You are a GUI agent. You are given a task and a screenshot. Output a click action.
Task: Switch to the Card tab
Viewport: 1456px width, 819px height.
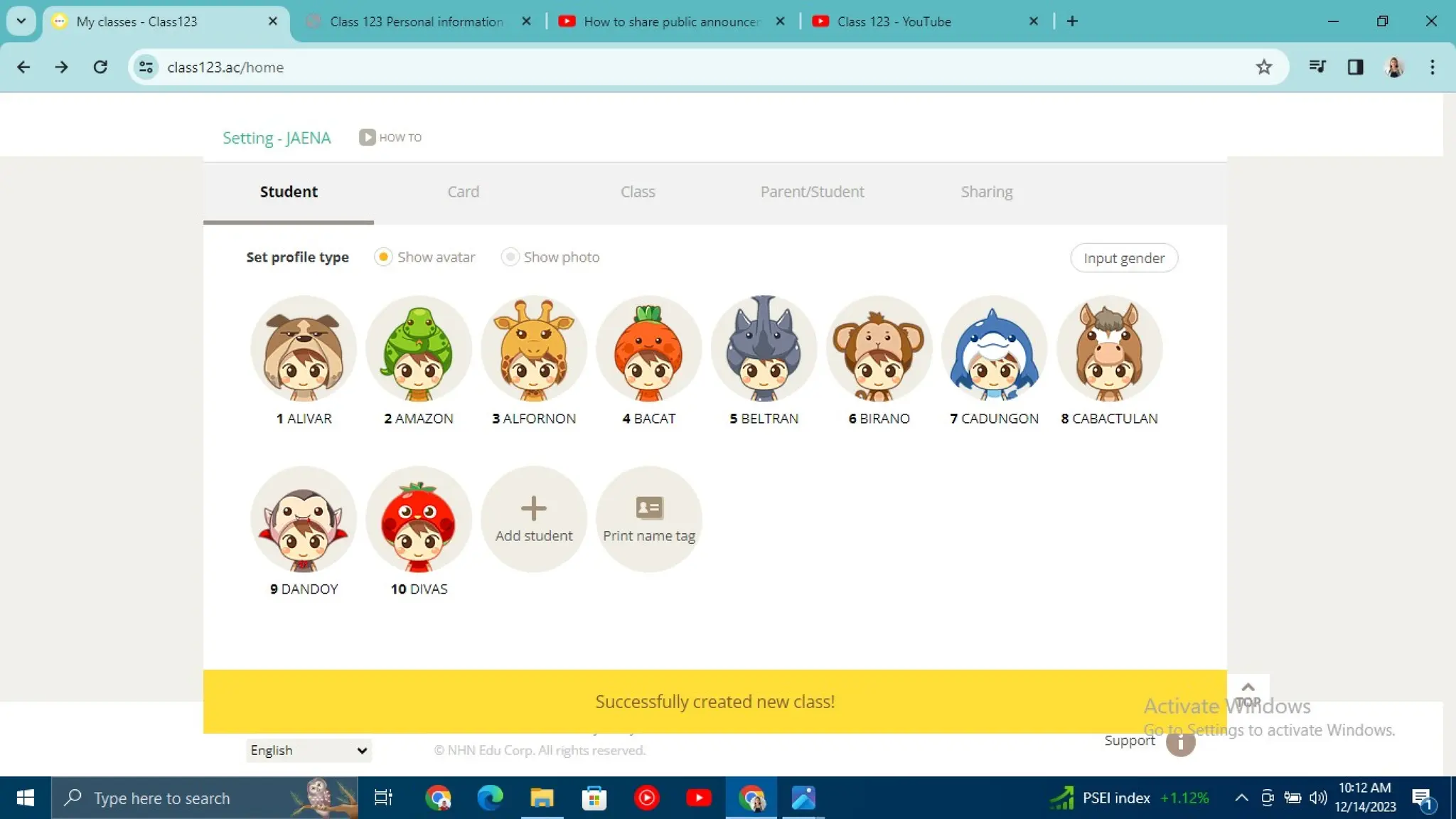(x=463, y=192)
